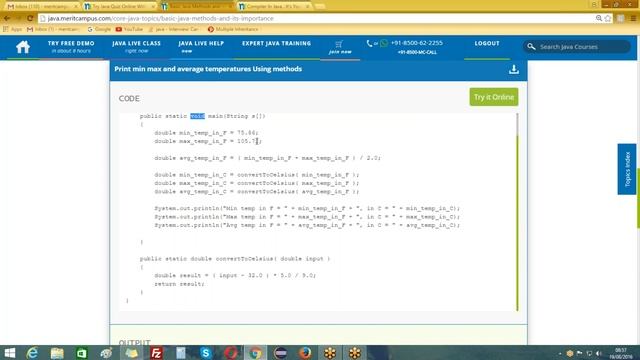Bookmark this page with the star icon
Viewport: 640px width, 360px height.
pyautogui.click(x=608, y=18)
